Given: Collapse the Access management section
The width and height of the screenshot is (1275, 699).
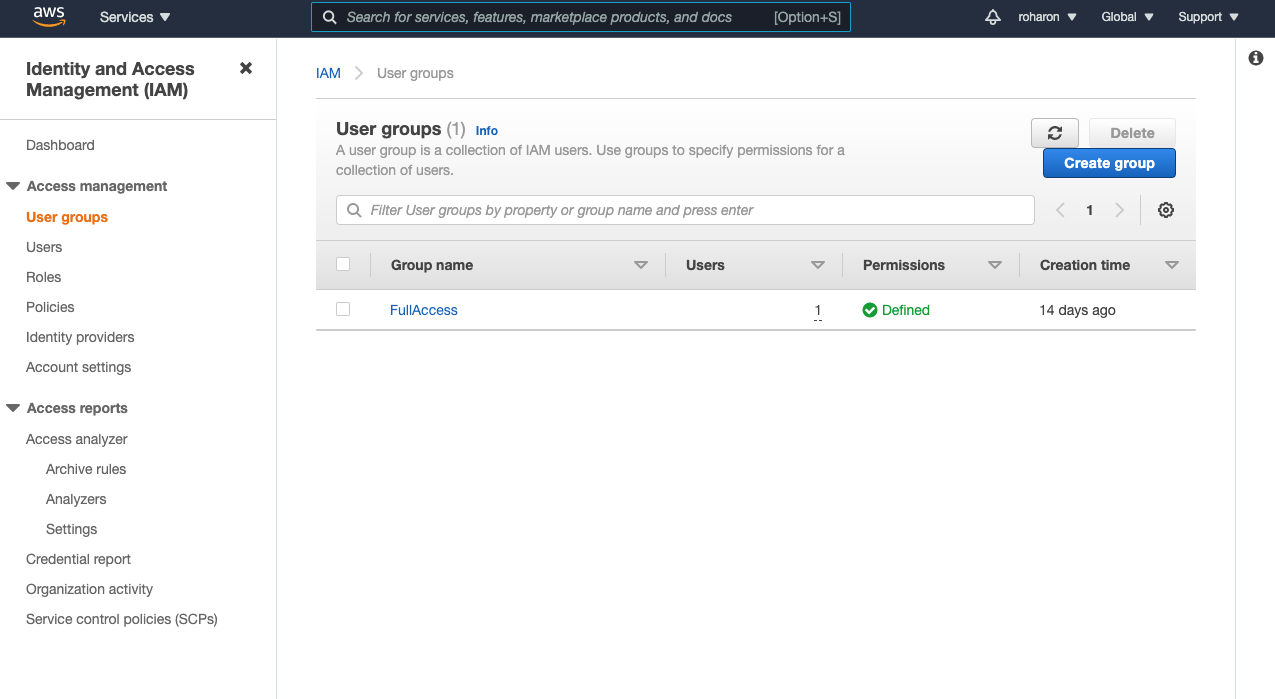Looking at the screenshot, I should [x=13, y=186].
